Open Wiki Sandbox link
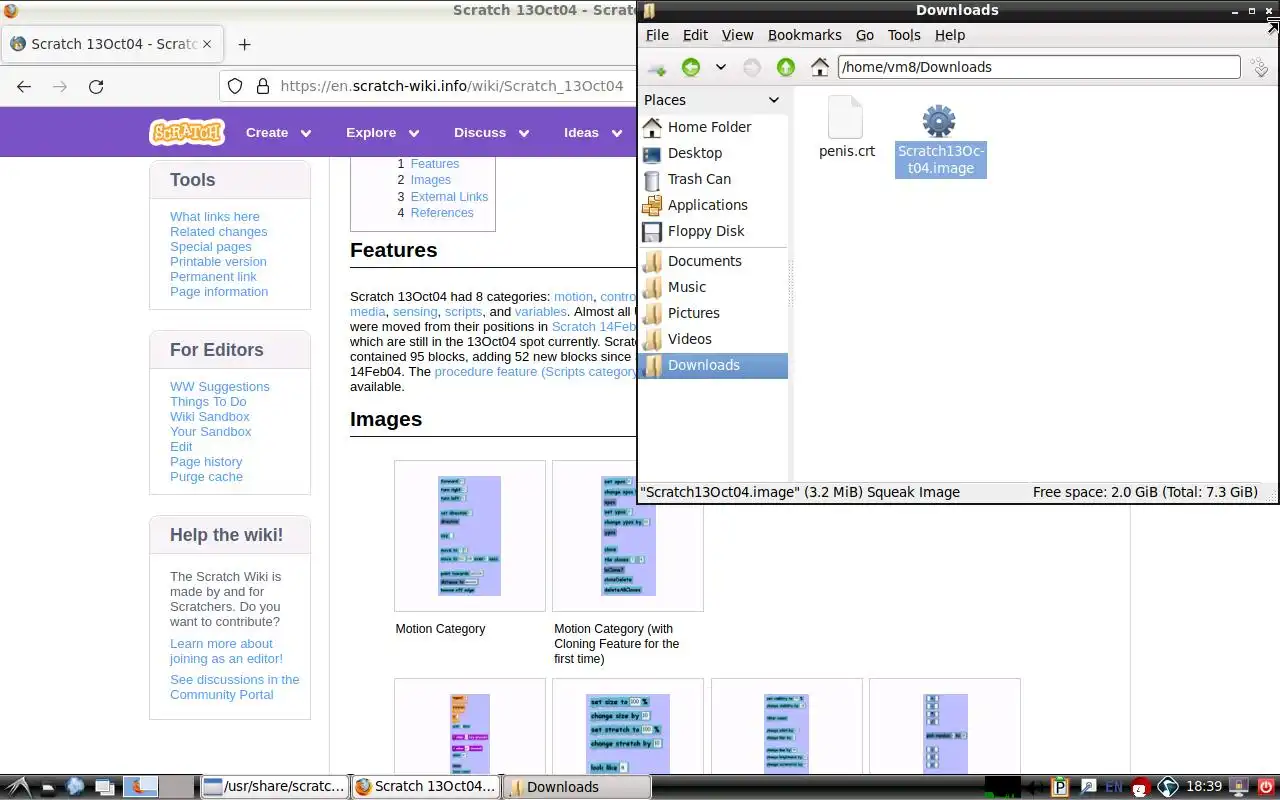 coord(209,416)
